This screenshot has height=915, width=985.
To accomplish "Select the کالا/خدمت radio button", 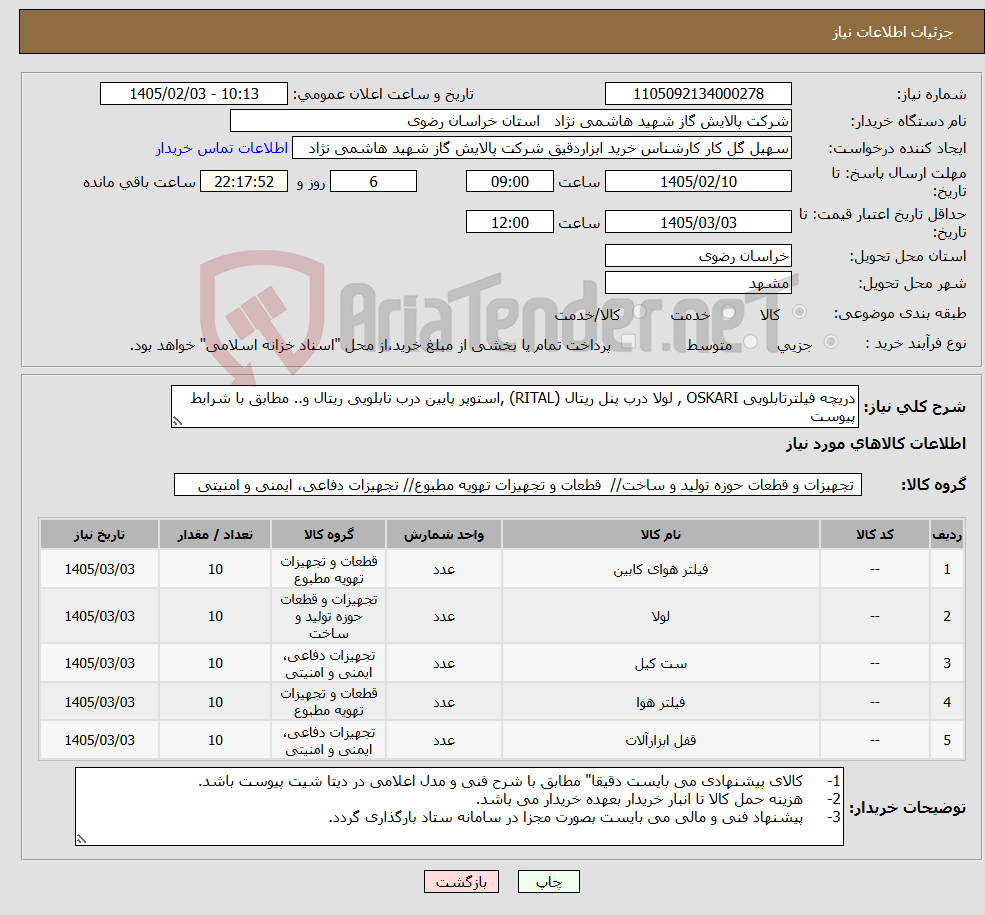I will click(639, 311).
